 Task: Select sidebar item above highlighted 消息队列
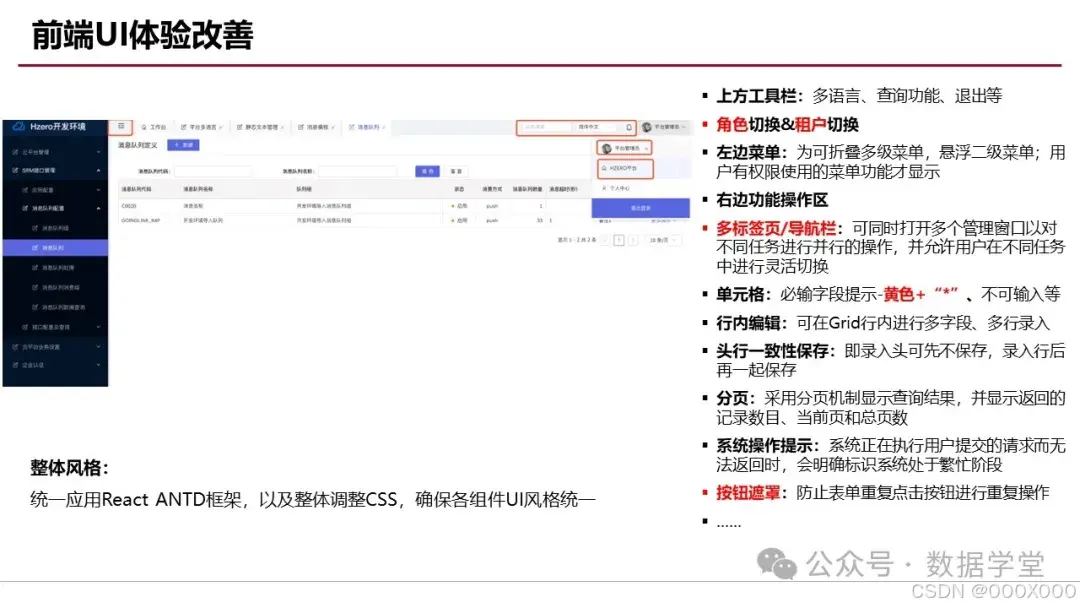(x=55, y=228)
